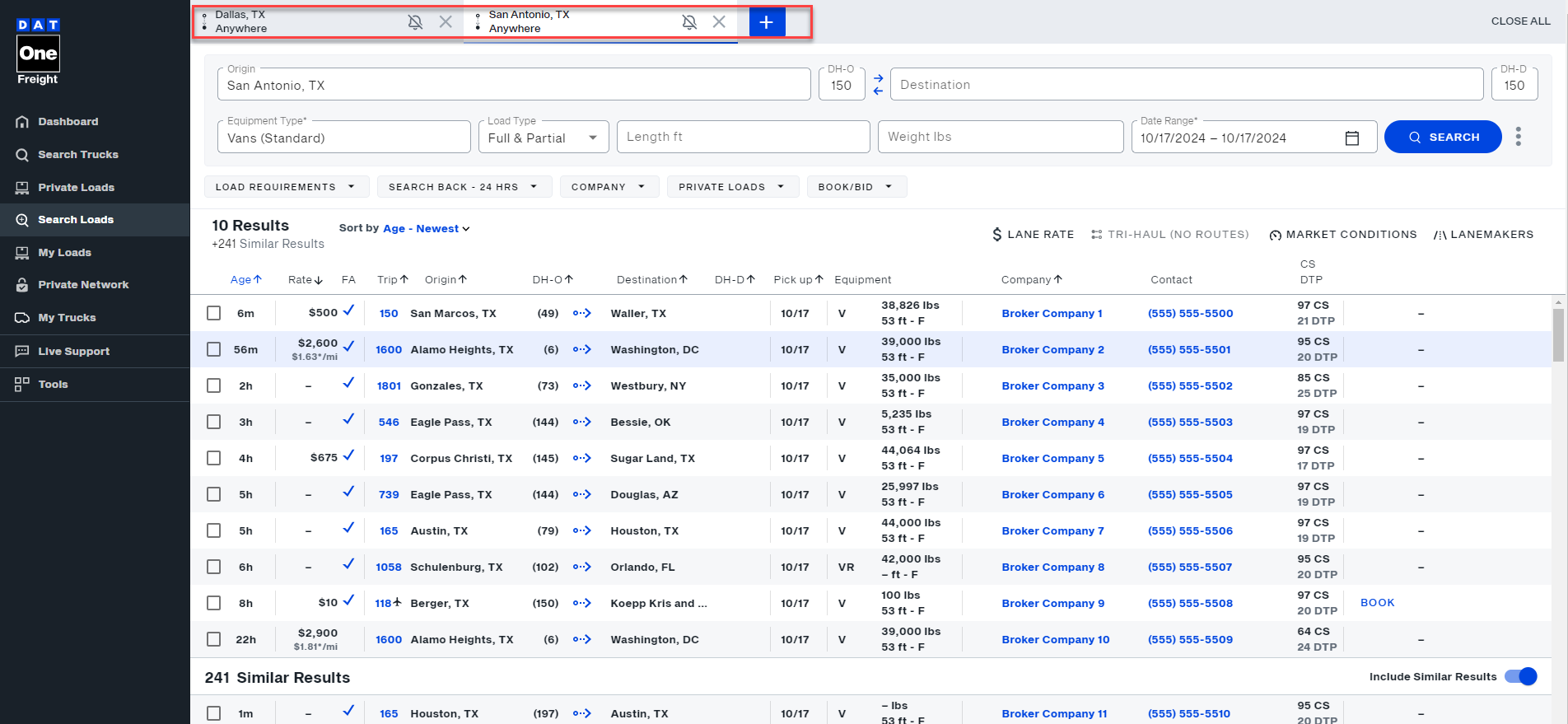Open LaneMakers view
Image resolution: width=1568 pixels, height=724 pixels.
(1483, 235)
